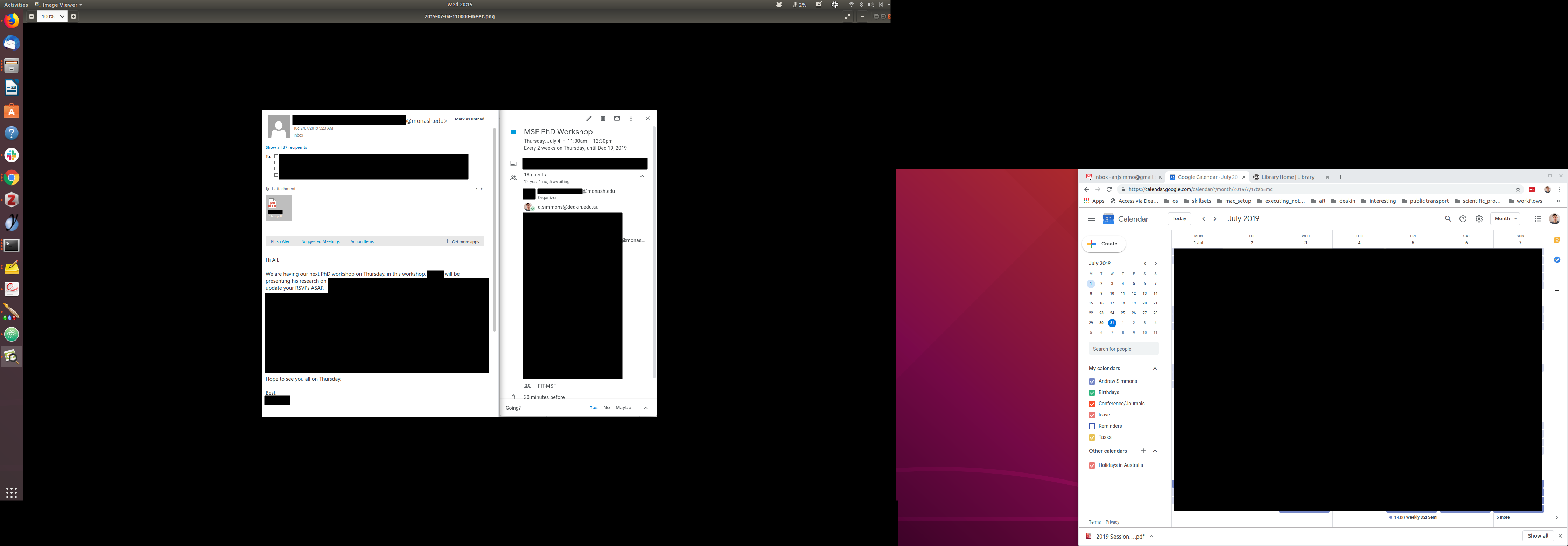Launch Firefox from the dock

pos(12,21)
